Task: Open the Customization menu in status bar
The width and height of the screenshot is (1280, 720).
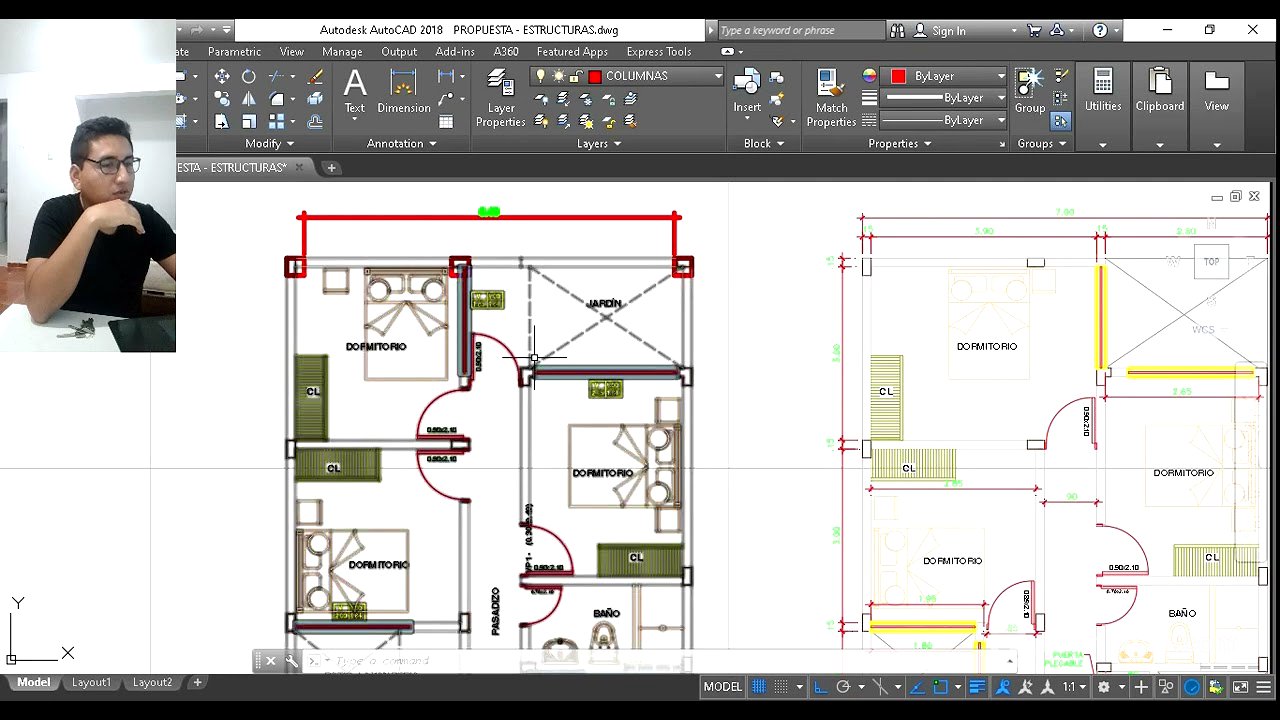Action: pos(1264,687)
